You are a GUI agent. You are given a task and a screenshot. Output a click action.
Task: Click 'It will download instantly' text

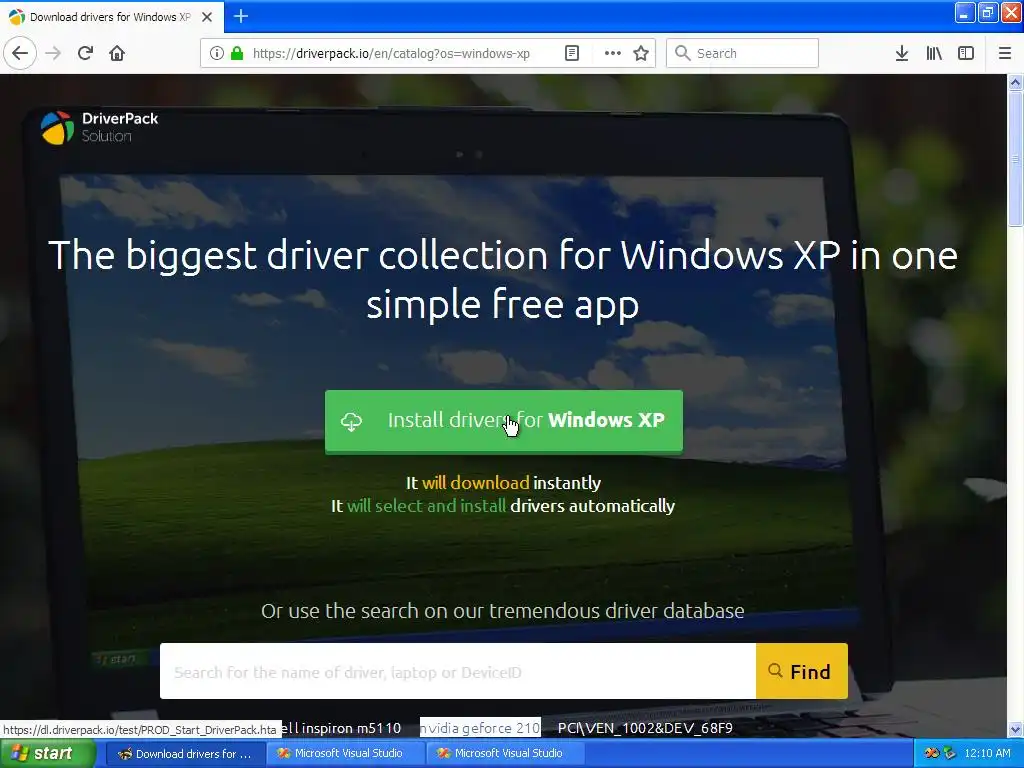pos(503,483)
